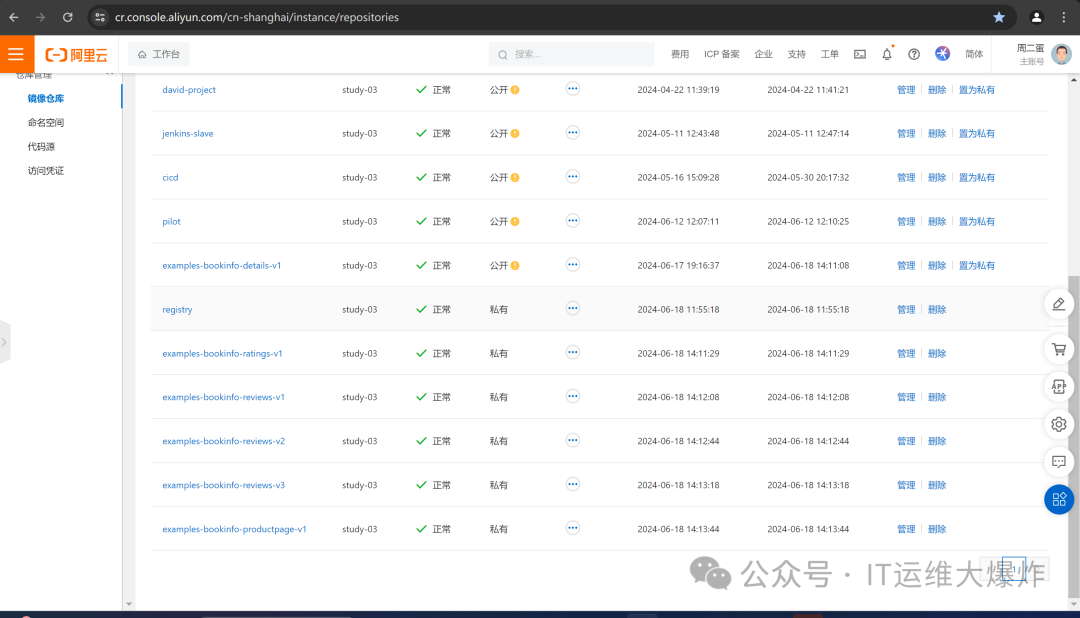The image size is (1080, 618).
Task: Click 删除 for examples-bookinfo-reviews-v1
Action: 937,398
